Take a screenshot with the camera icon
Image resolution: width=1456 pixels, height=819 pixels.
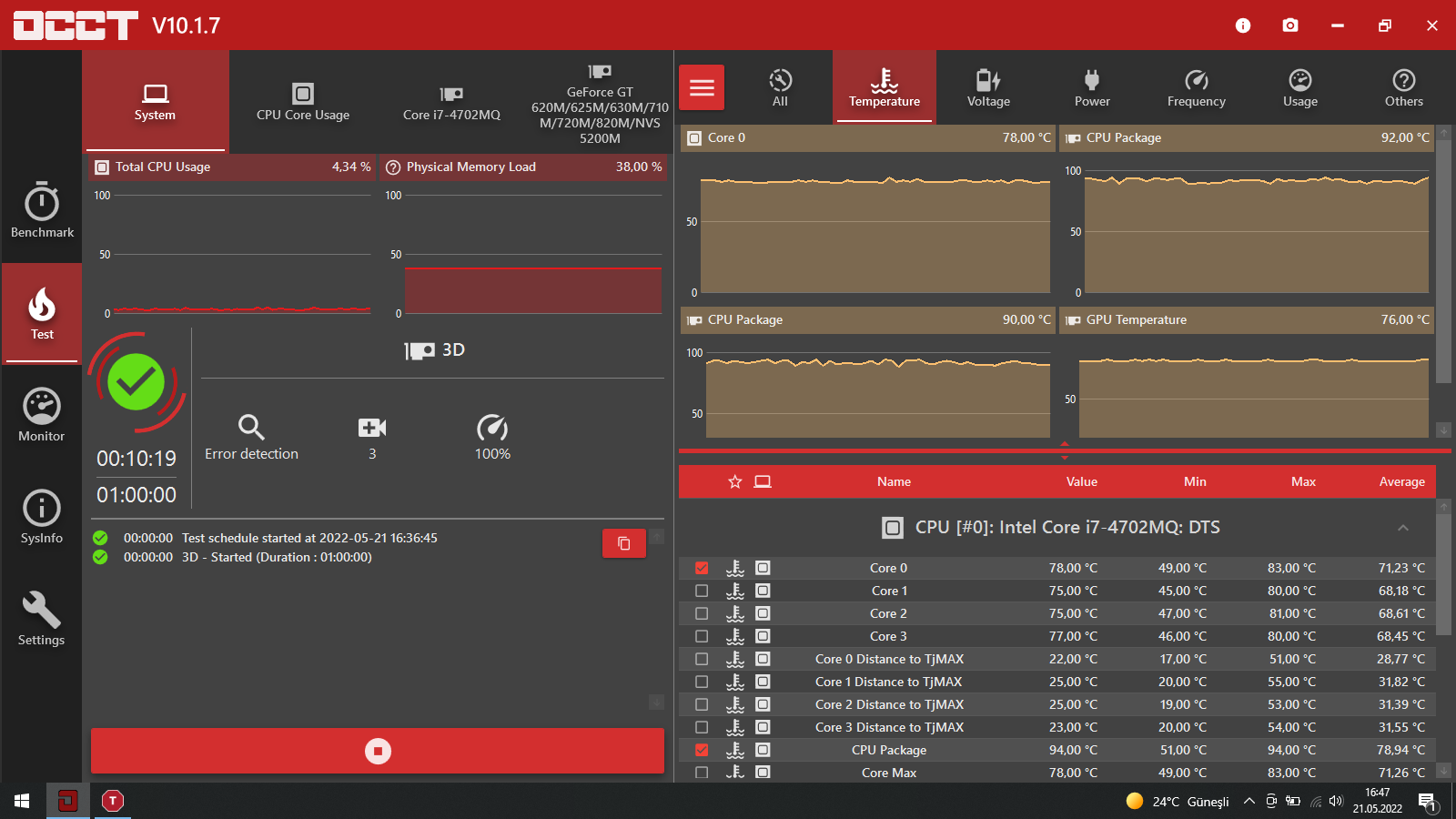[1290, 25]
